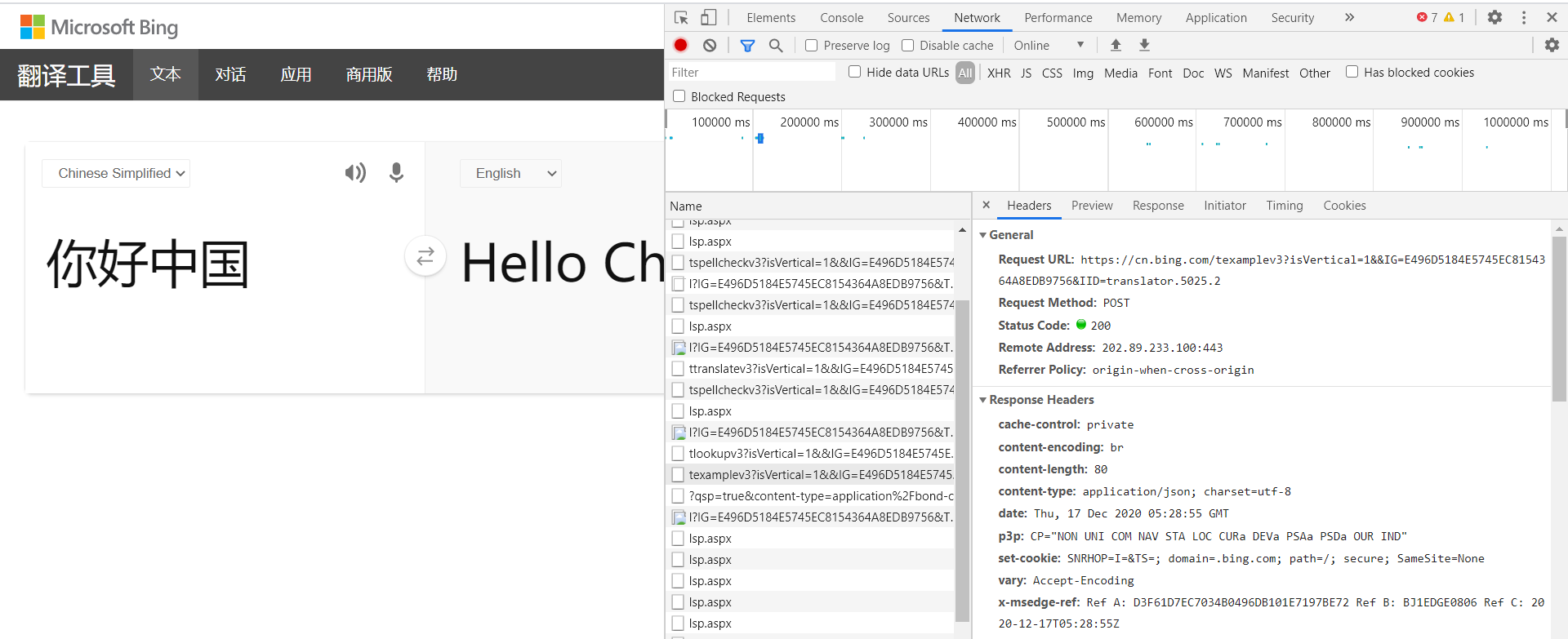Viewport: 1568px width, 639px height.
Task: Click the inspect element picker icon
Action: [x=681, y=17]
